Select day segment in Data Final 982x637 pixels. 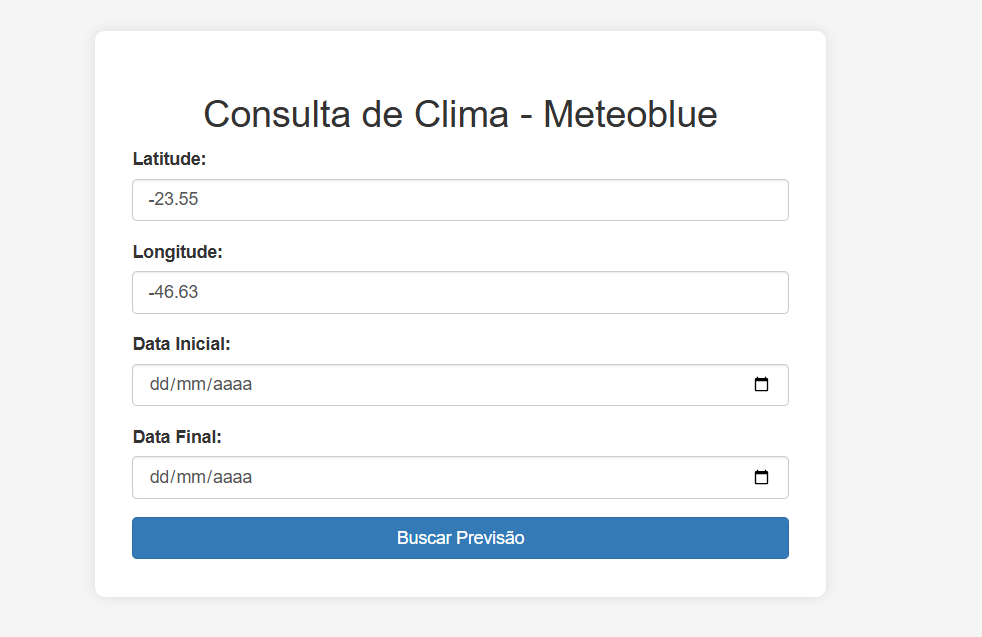click(158, 477)
